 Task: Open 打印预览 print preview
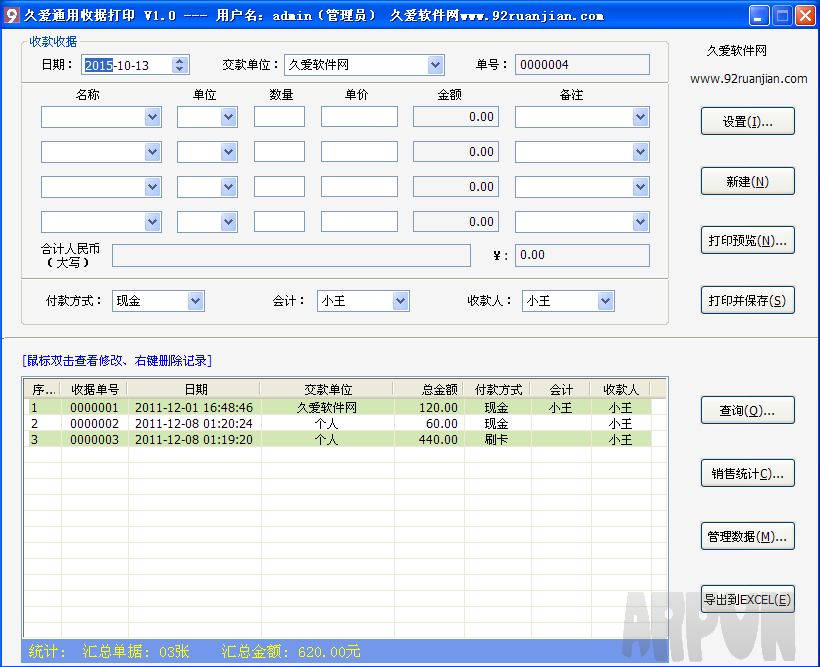pos(747,241)
